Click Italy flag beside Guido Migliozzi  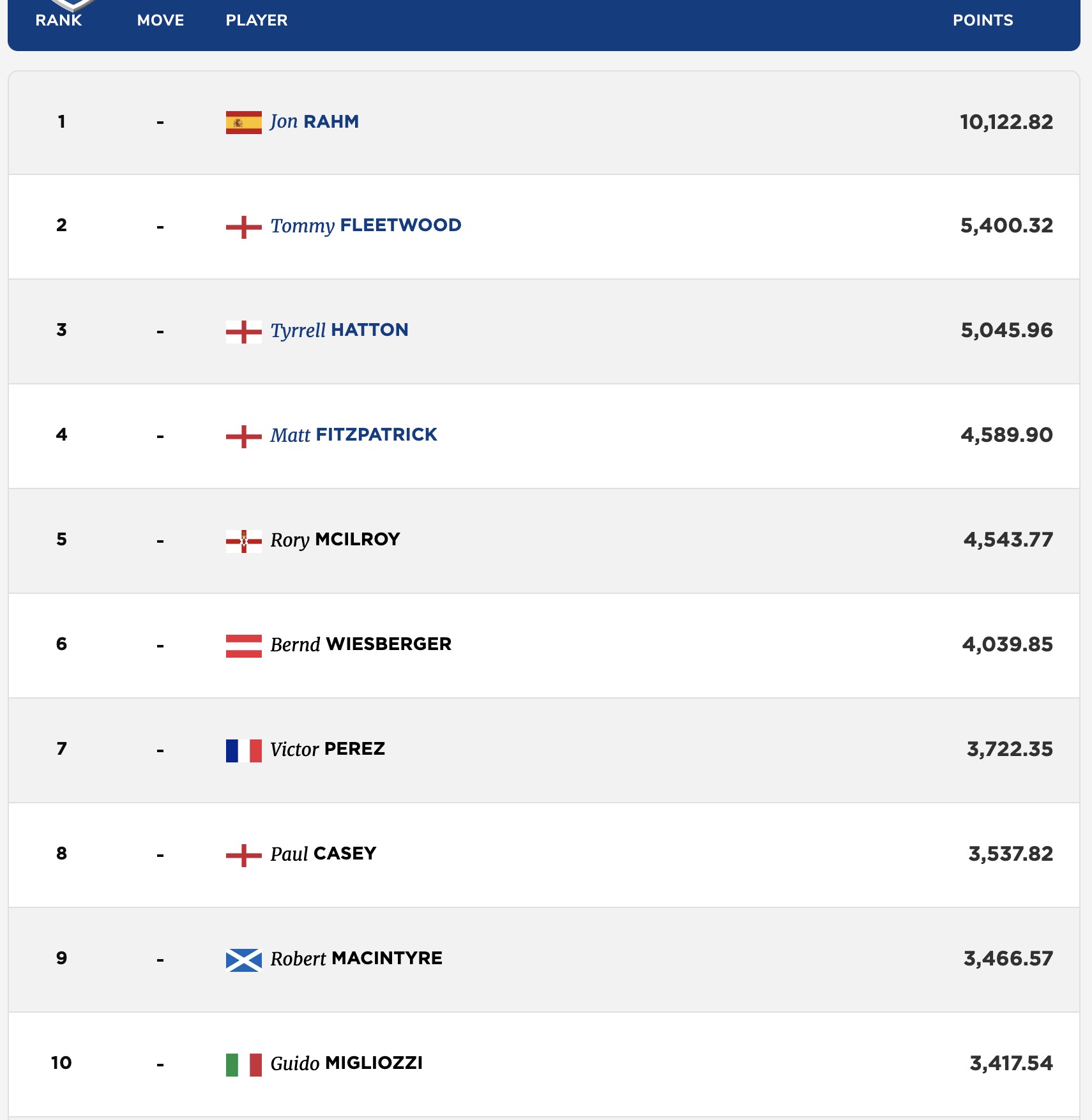[243, 1064]
